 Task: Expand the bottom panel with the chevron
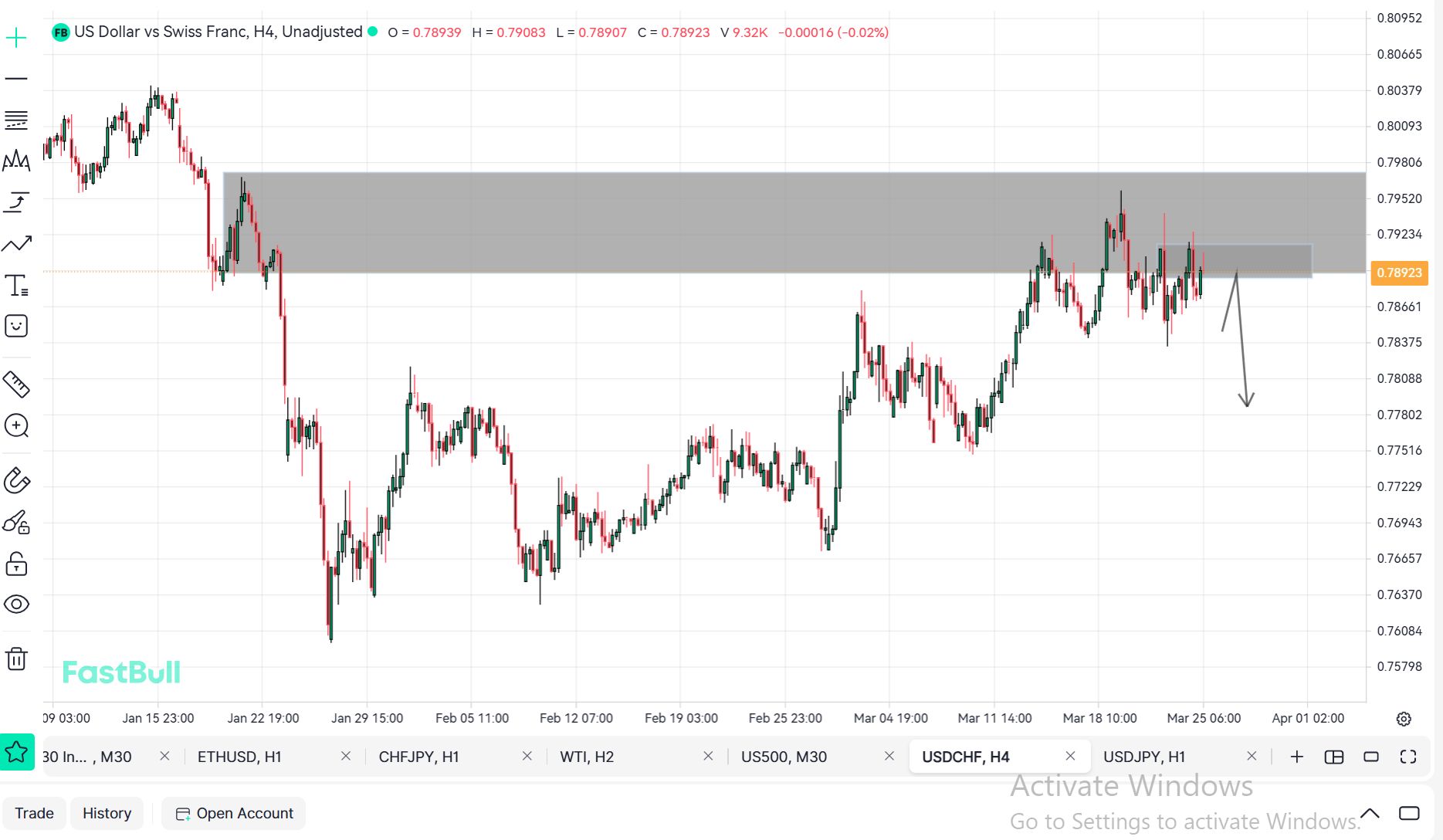pyautogui.click(x=1370, y=813)
